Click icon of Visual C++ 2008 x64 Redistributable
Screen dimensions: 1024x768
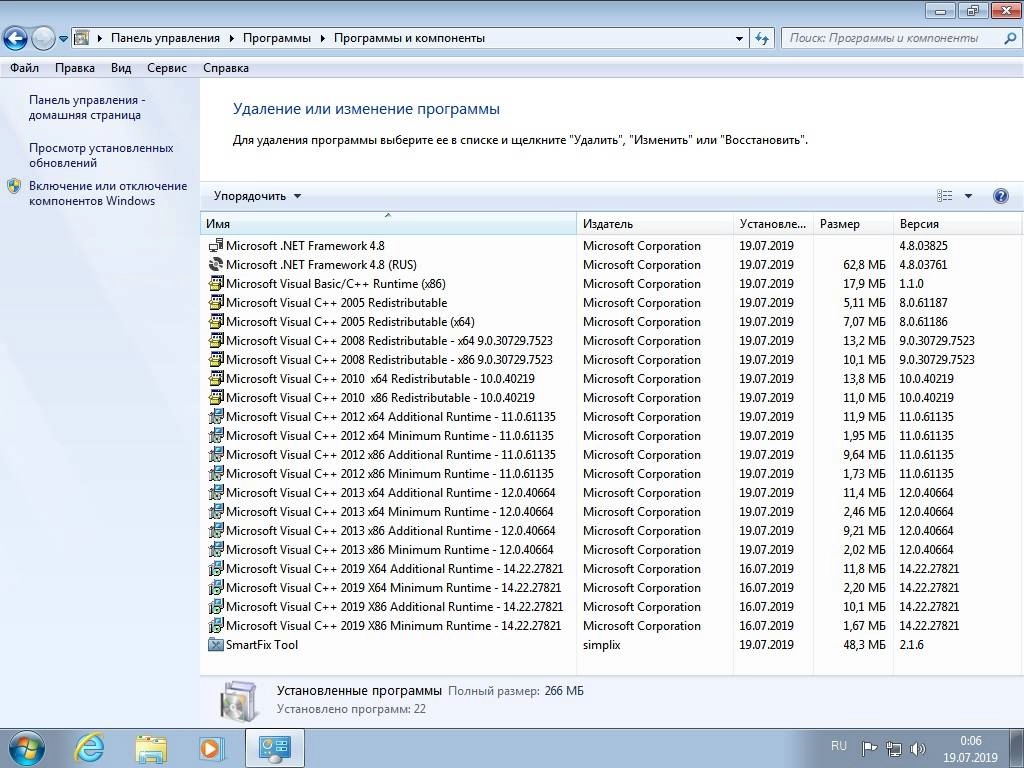[216, 340]
